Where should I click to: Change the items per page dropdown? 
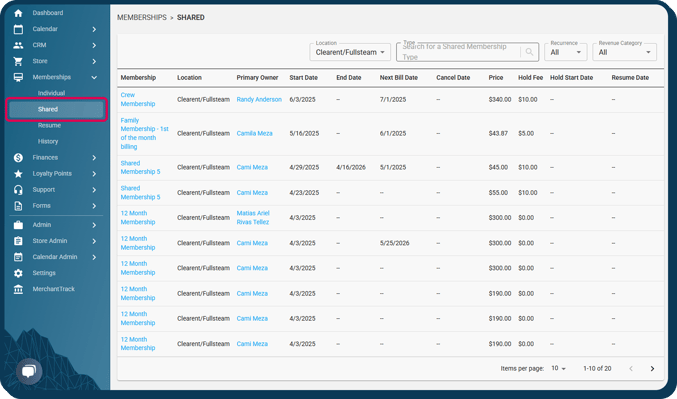[x=558, y=368]
